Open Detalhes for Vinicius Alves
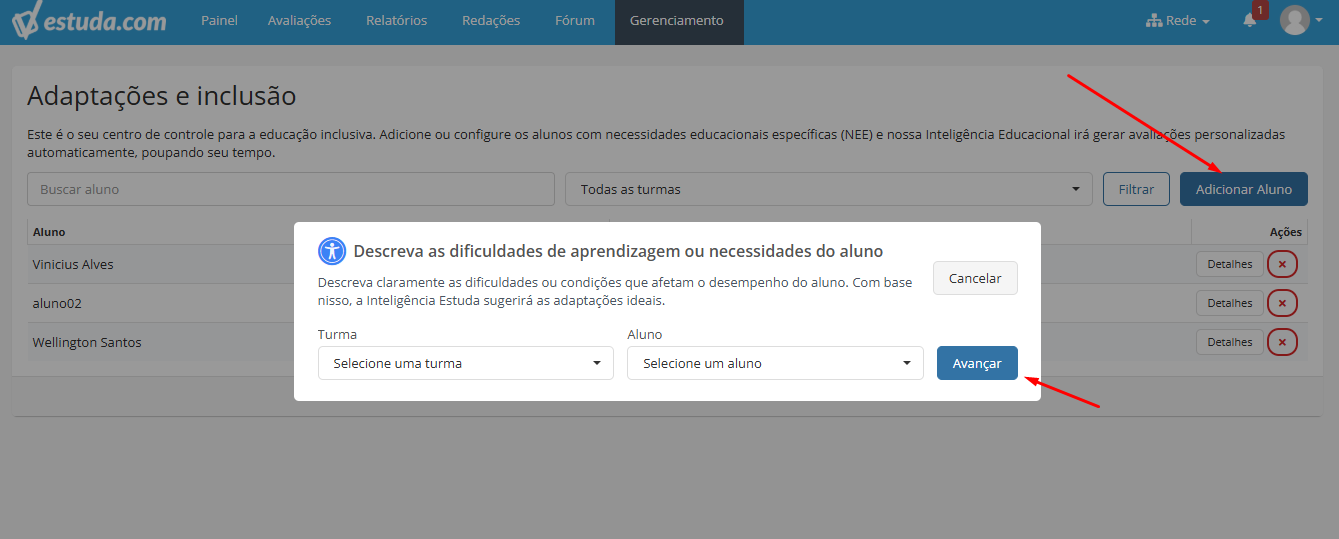 tap(1230, 265)
